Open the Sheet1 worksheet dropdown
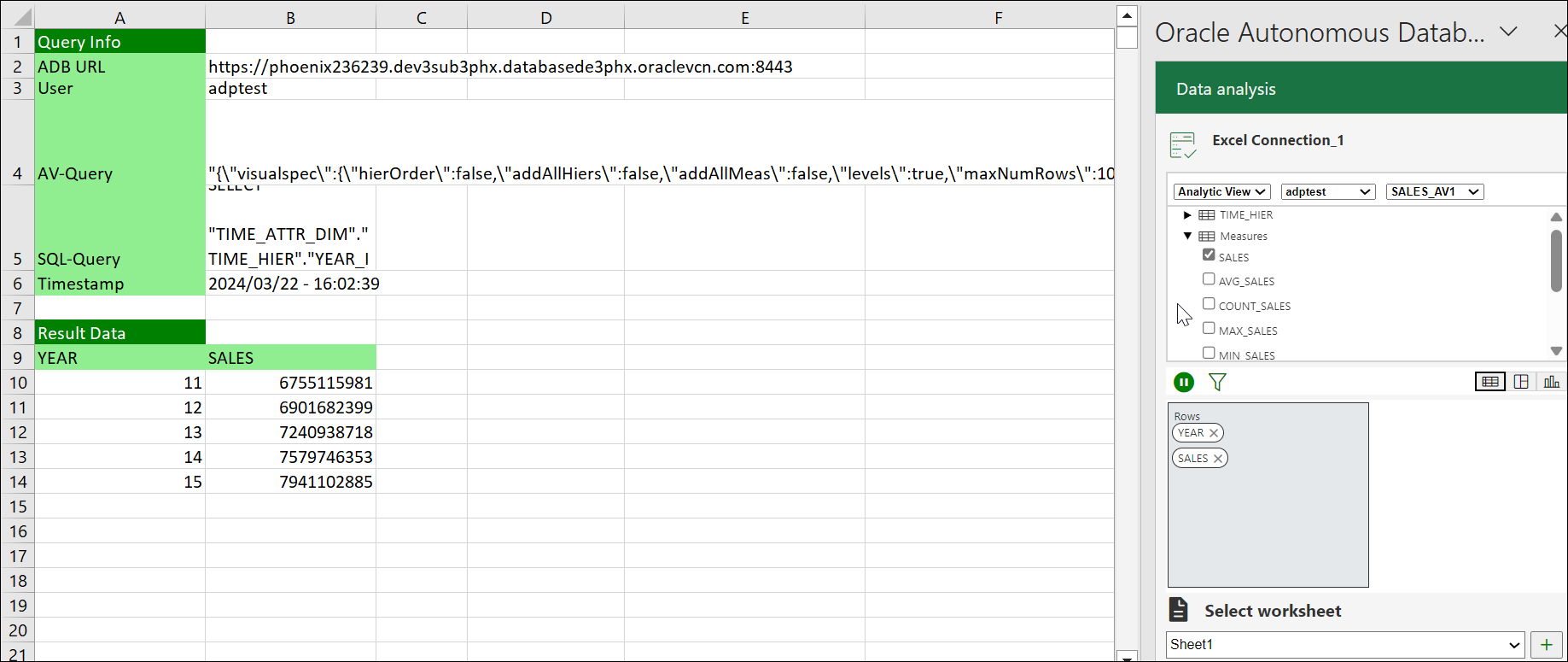The image size is (1568, 662). coord(1345,645)
